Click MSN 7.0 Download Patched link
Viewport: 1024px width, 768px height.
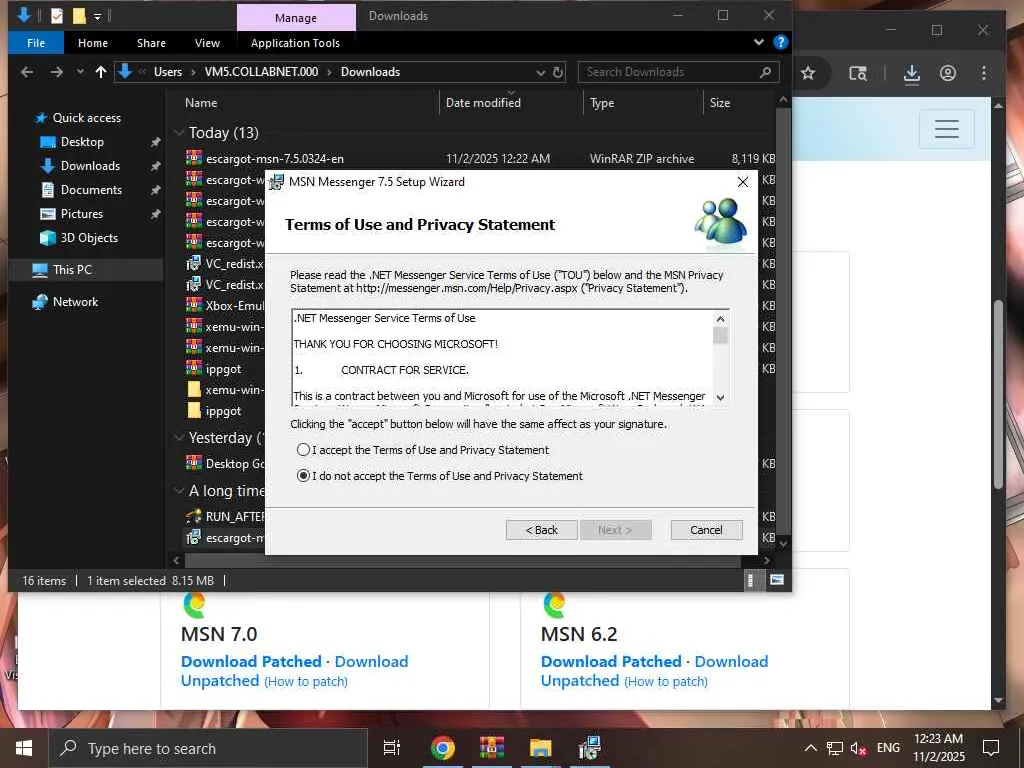pyautogui.click(x=251, y=662)
